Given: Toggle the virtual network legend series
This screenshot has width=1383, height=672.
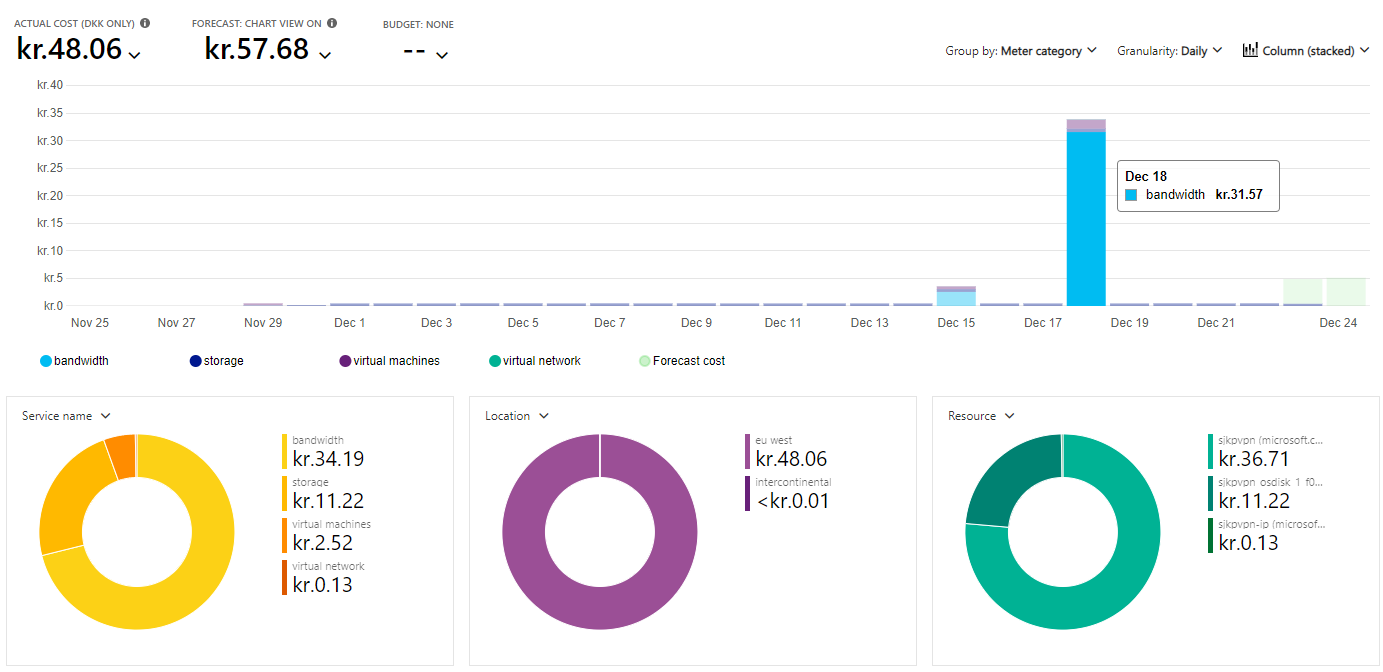Looking at the screenshot, I should click(x=534, y=361).
